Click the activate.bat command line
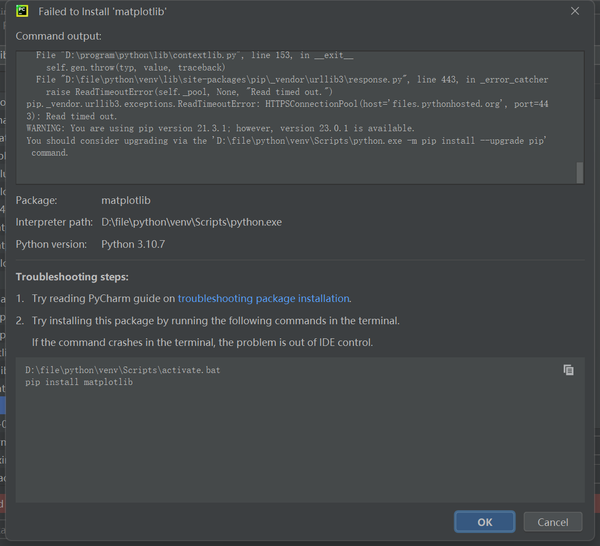 coord(122,370)
